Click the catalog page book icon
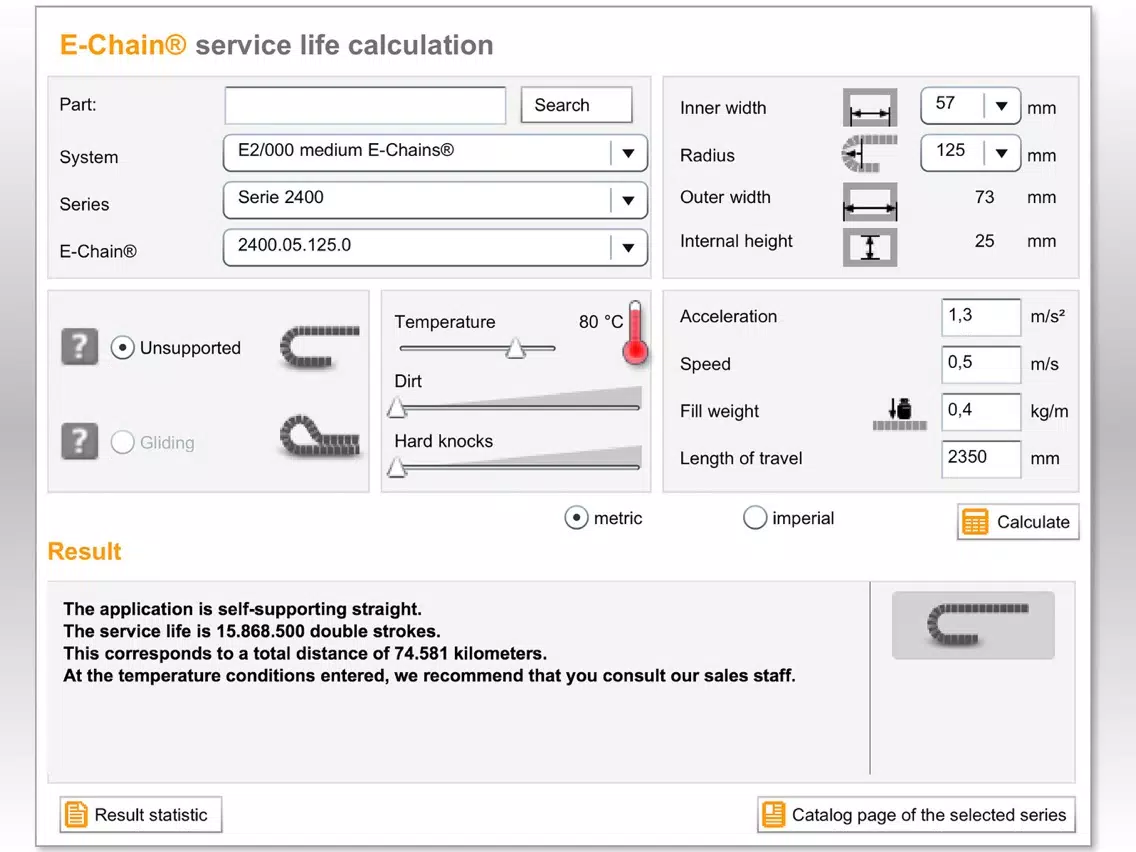This screenshot has width=1136, height=852. [x=773, y=814]
